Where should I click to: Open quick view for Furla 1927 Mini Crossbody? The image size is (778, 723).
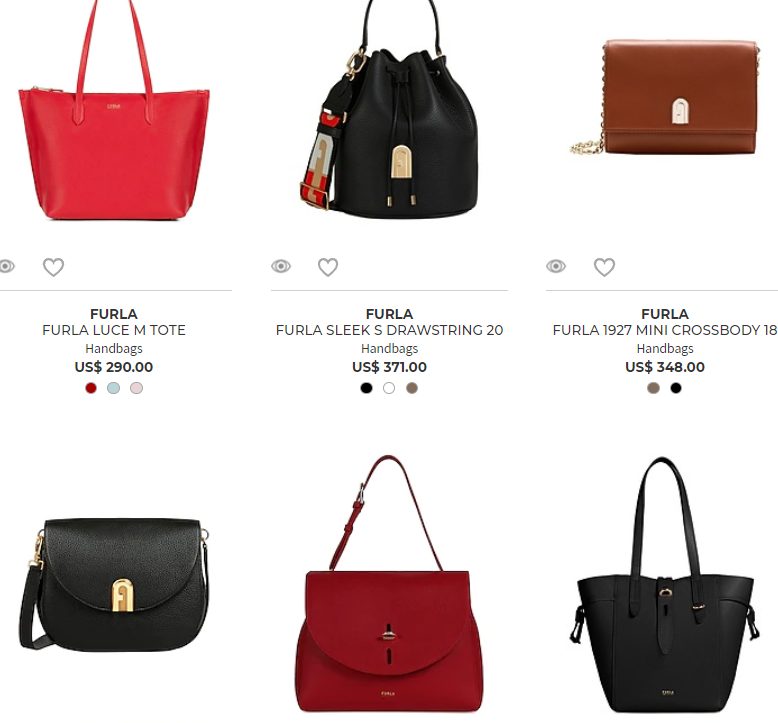pos(556,266)
